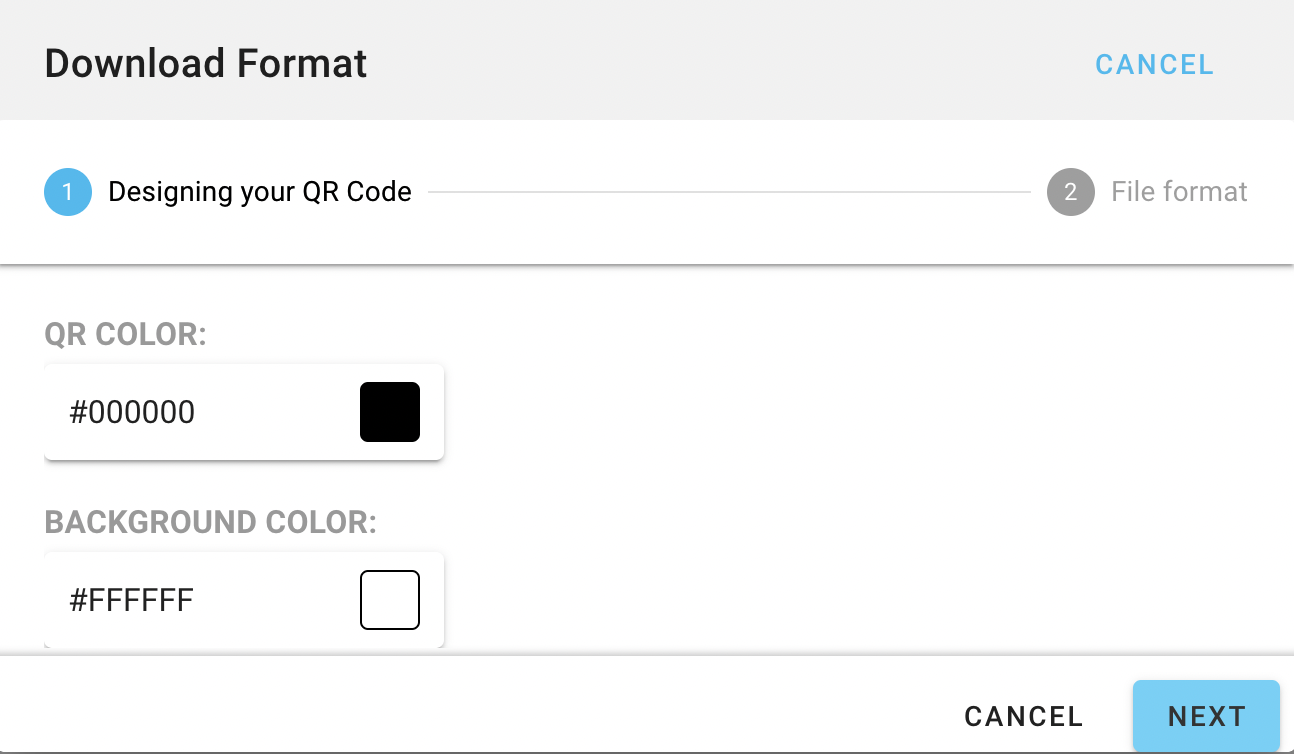The height and width of the screenshot is (754, 1294).
Task: Select the Designing your QR Code step
Action: (x=260, y=192)
